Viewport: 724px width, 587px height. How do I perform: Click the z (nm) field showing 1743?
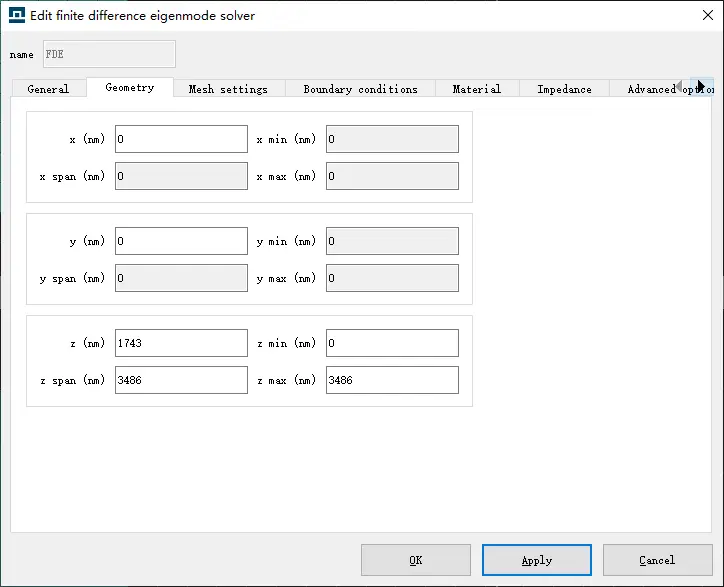point(181,343)
